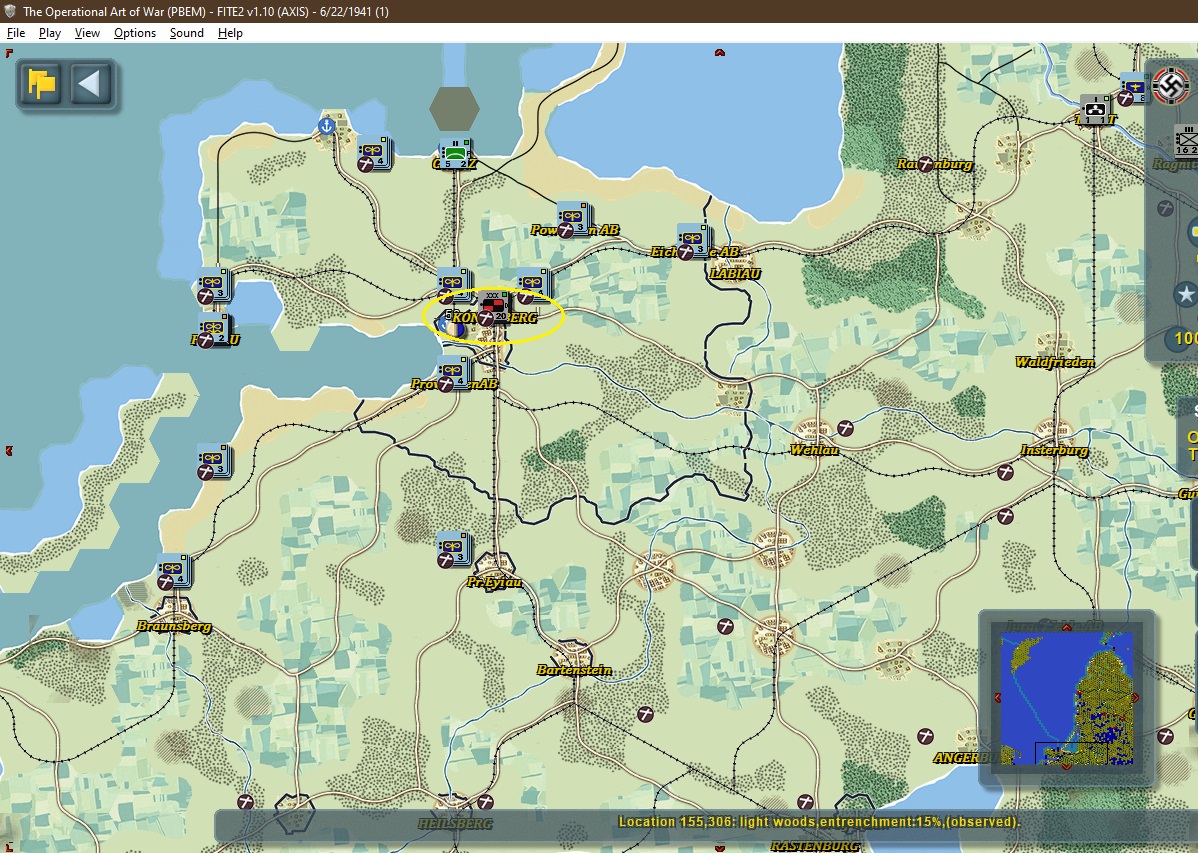Select the blue aircraft unit near Tilsit
1198x853 pixels.
click(1133, 87)
